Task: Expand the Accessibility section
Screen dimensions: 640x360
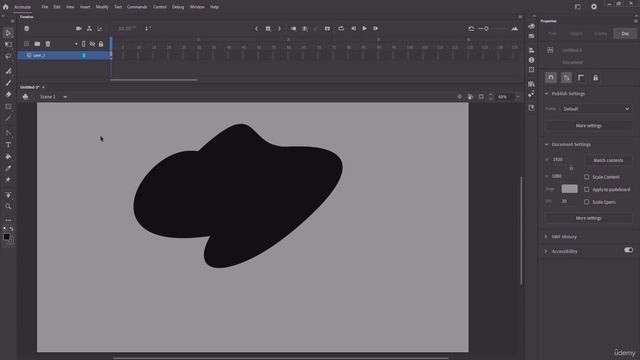Action: (x=546, y=251)
